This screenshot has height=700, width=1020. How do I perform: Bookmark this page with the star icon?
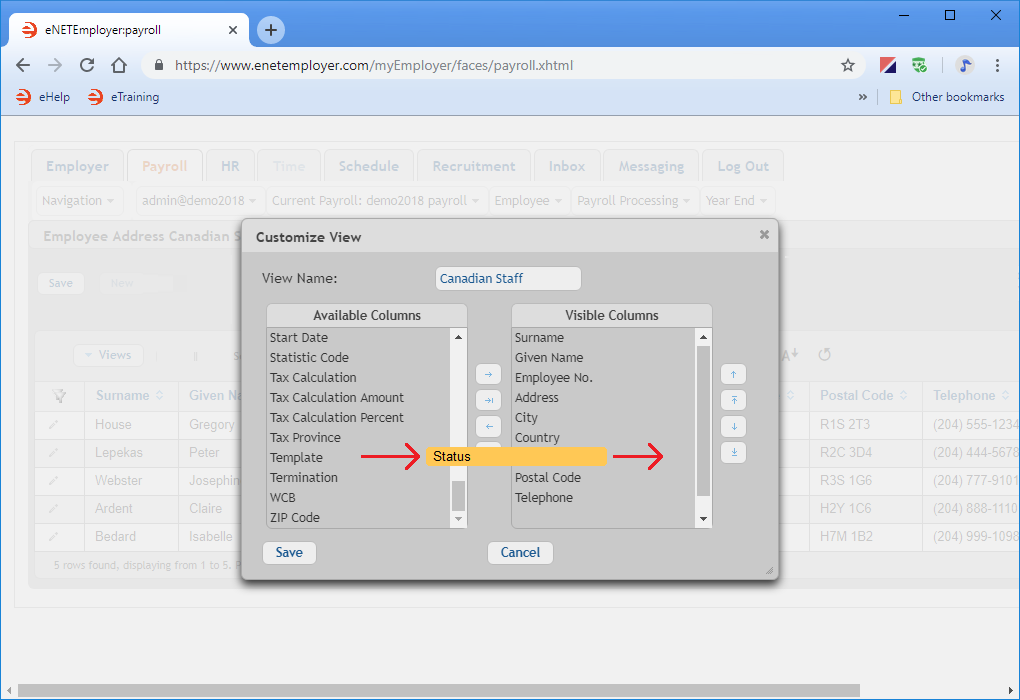848,66
